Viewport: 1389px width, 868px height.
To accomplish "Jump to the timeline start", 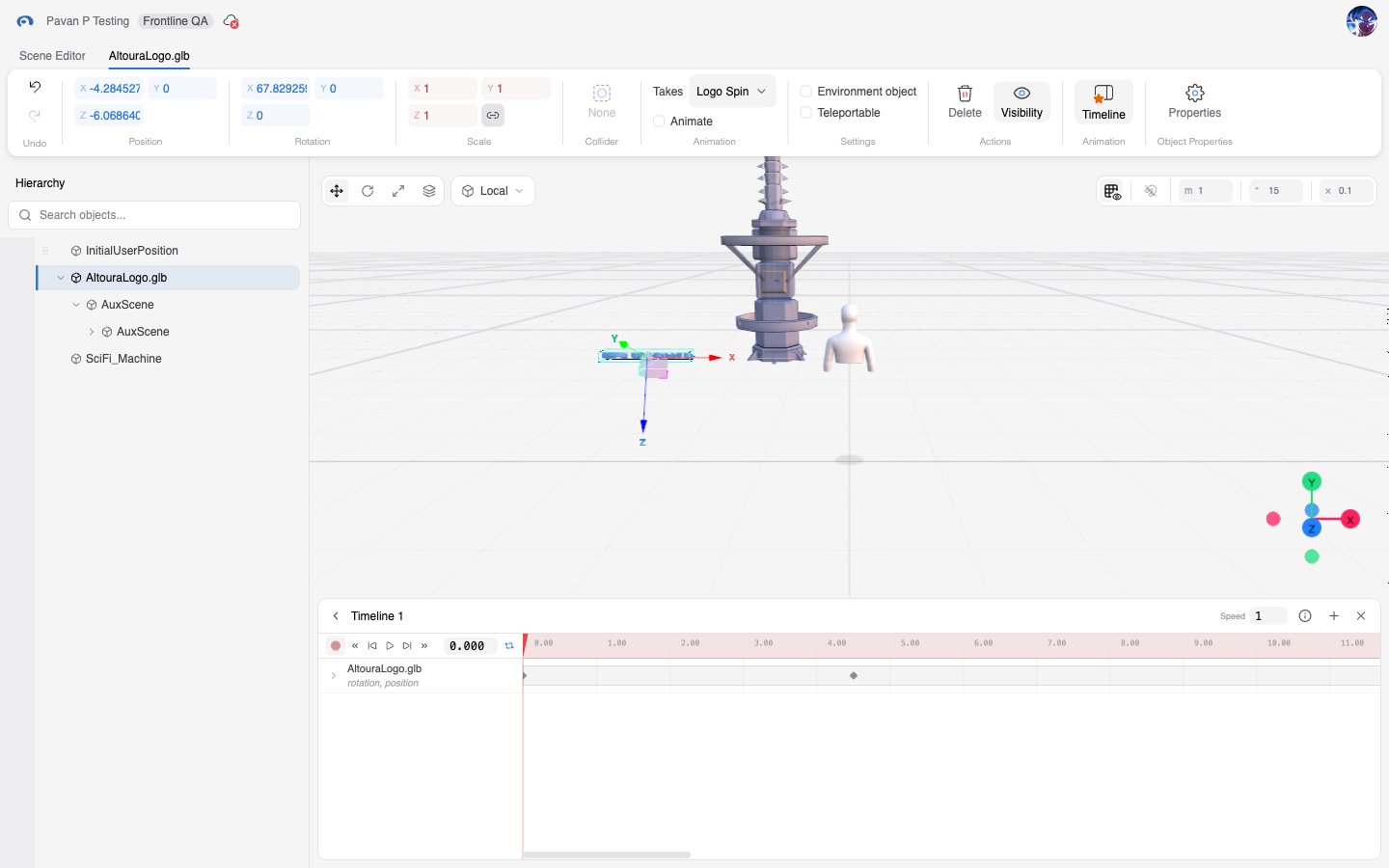I will click(x=372, y=646).
